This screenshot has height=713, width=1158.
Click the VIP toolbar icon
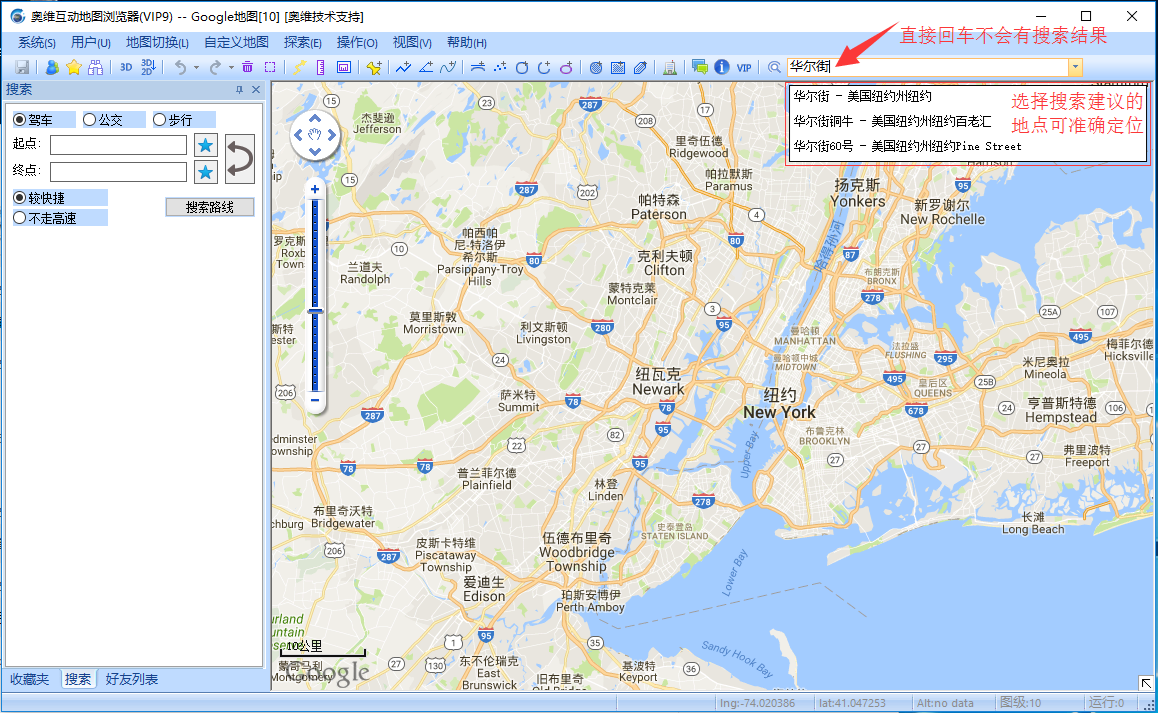[744, 67]
